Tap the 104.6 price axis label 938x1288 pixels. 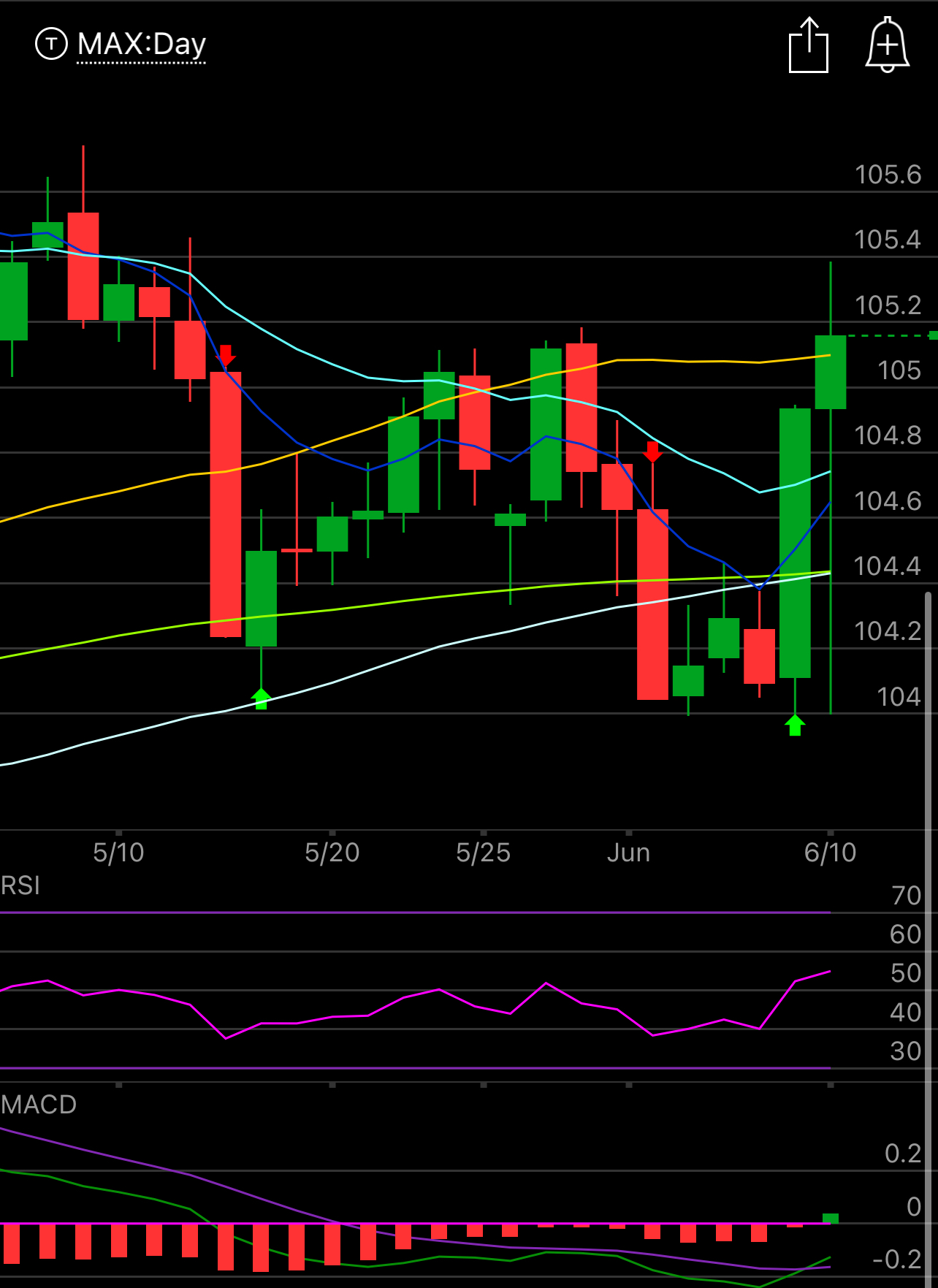tap(888, 501)
